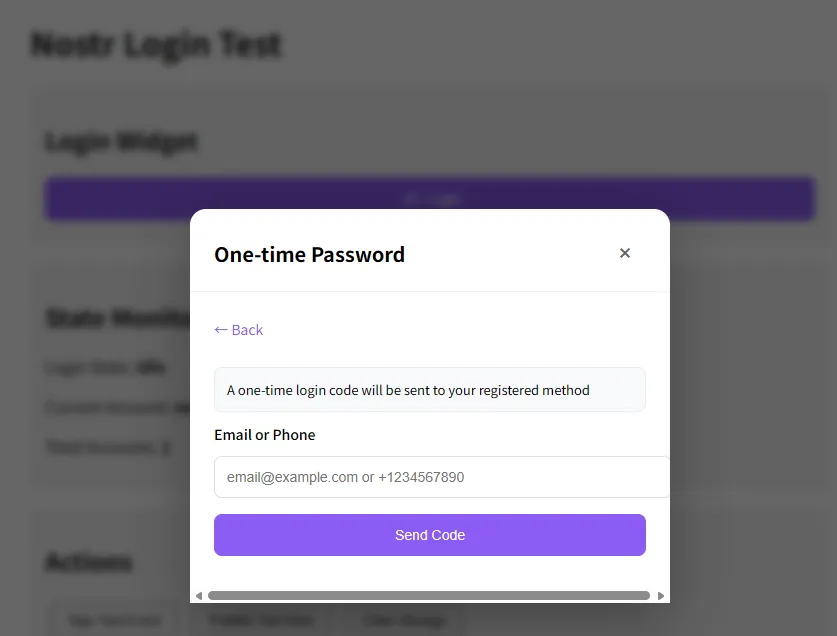Click the blurred Total Accounts status line

point(109,448)
